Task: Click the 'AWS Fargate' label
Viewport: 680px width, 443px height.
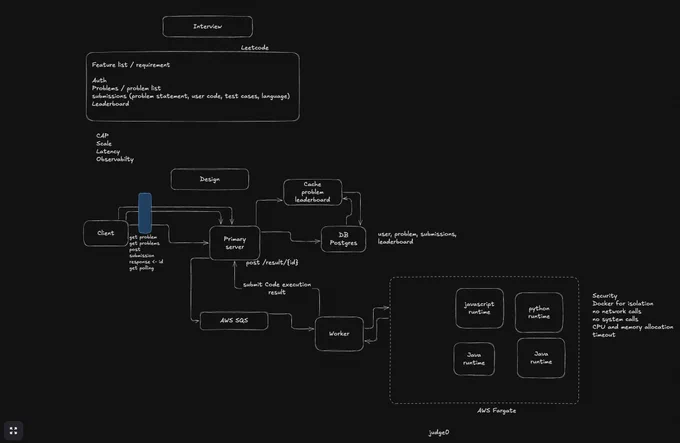Action: pos(497,410)
